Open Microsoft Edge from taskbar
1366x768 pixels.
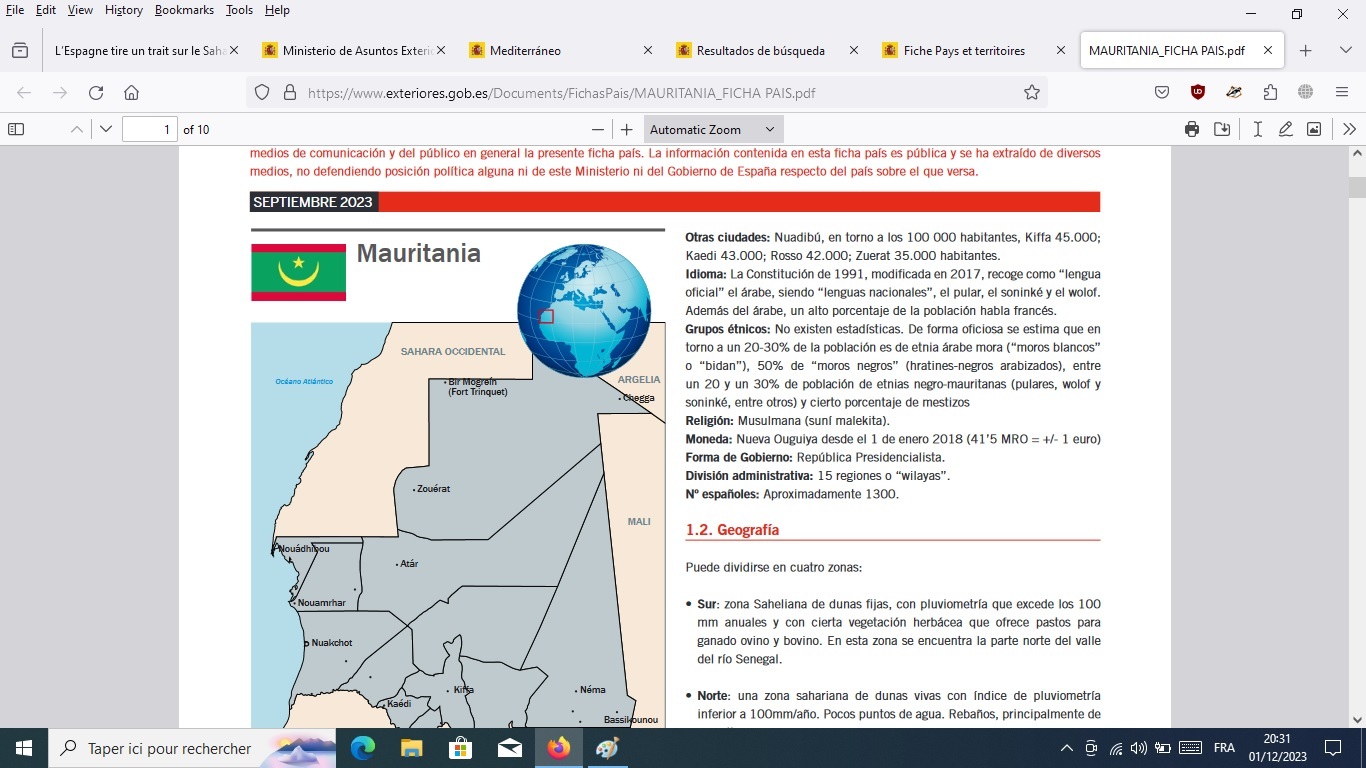pyautogui.click(x=363, y=748)
